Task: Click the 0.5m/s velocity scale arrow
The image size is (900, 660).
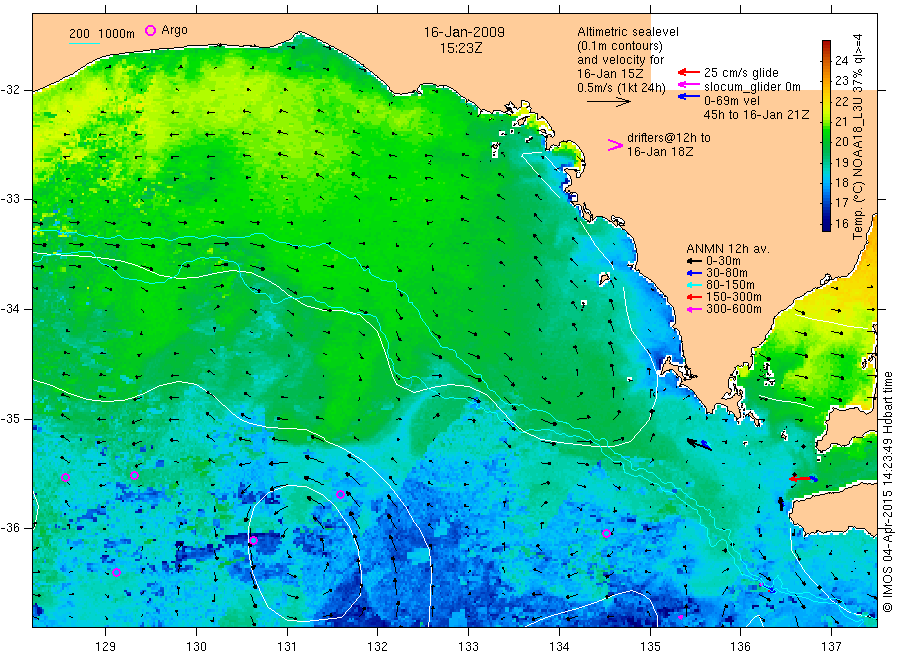Action: pyautogui.click(x=608, y=102)
